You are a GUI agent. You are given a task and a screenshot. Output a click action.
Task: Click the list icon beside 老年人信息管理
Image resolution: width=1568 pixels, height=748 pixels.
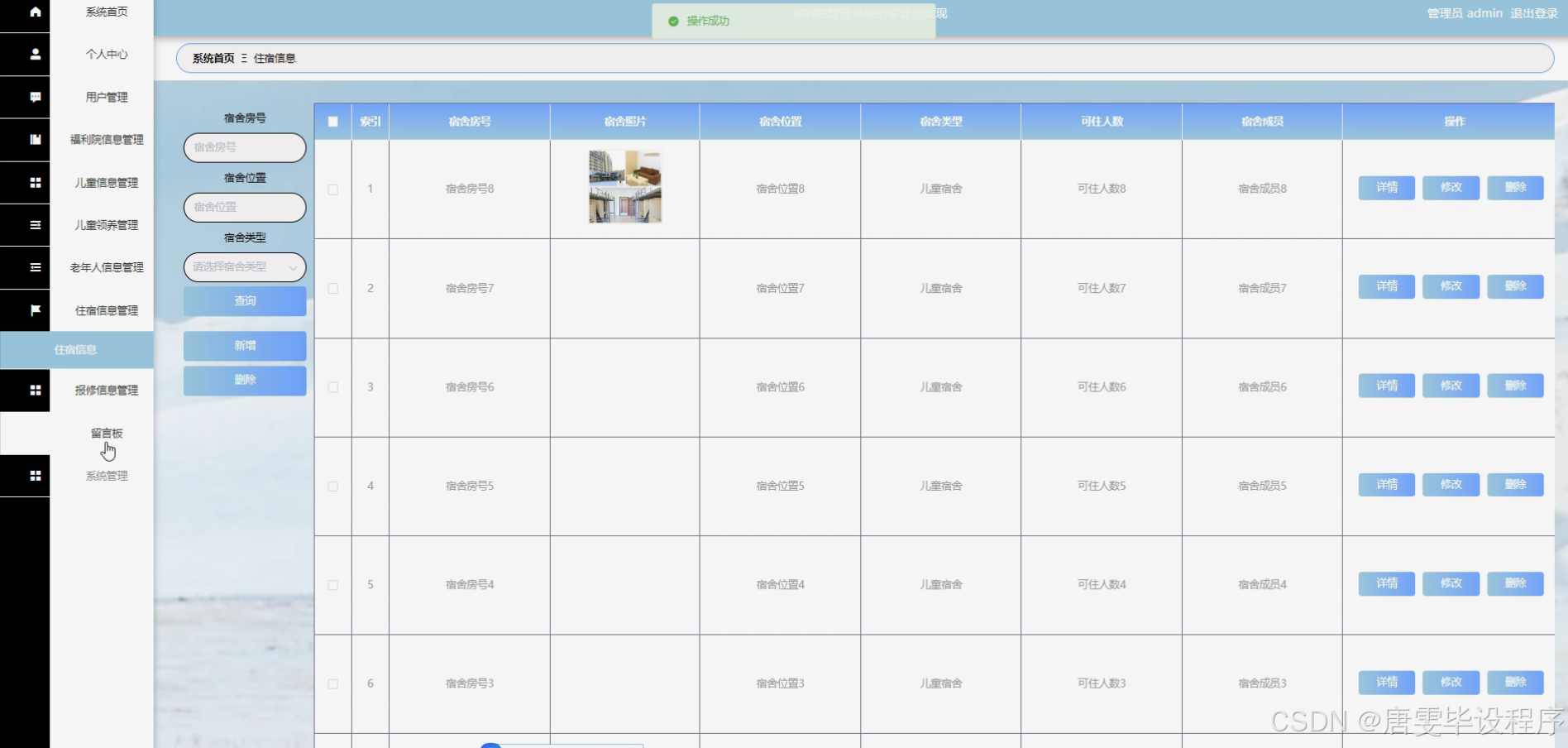[x=35, y=267]
